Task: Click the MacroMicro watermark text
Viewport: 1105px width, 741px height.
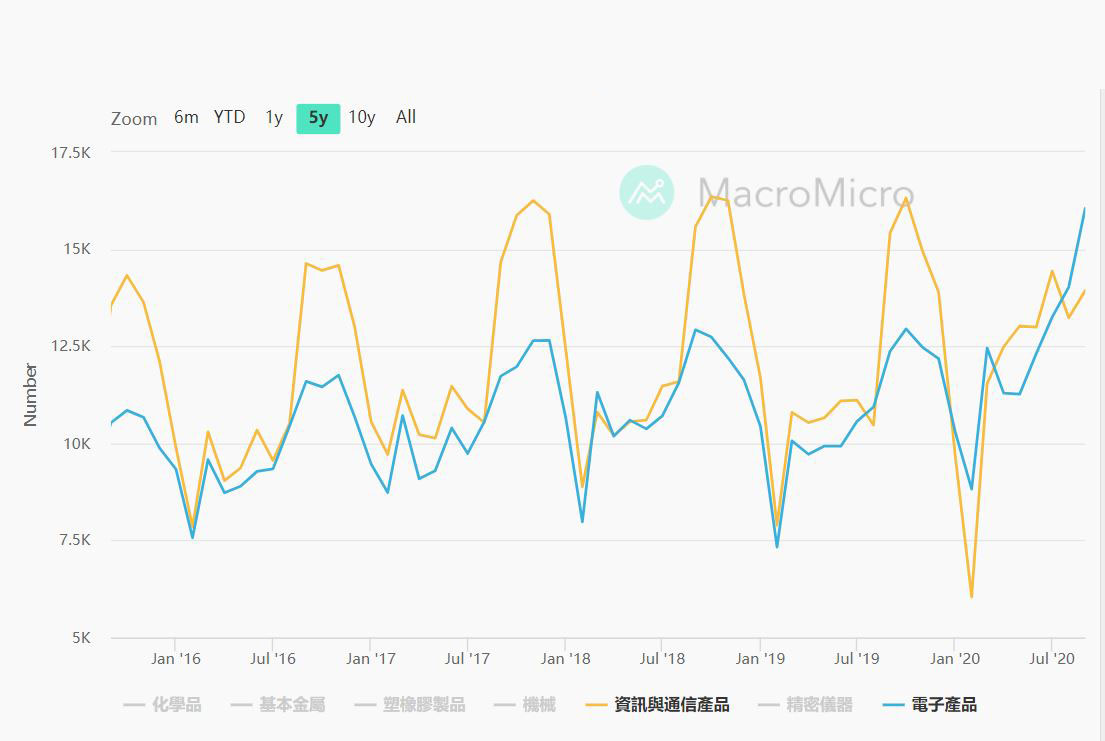Action: coord(805,192)
